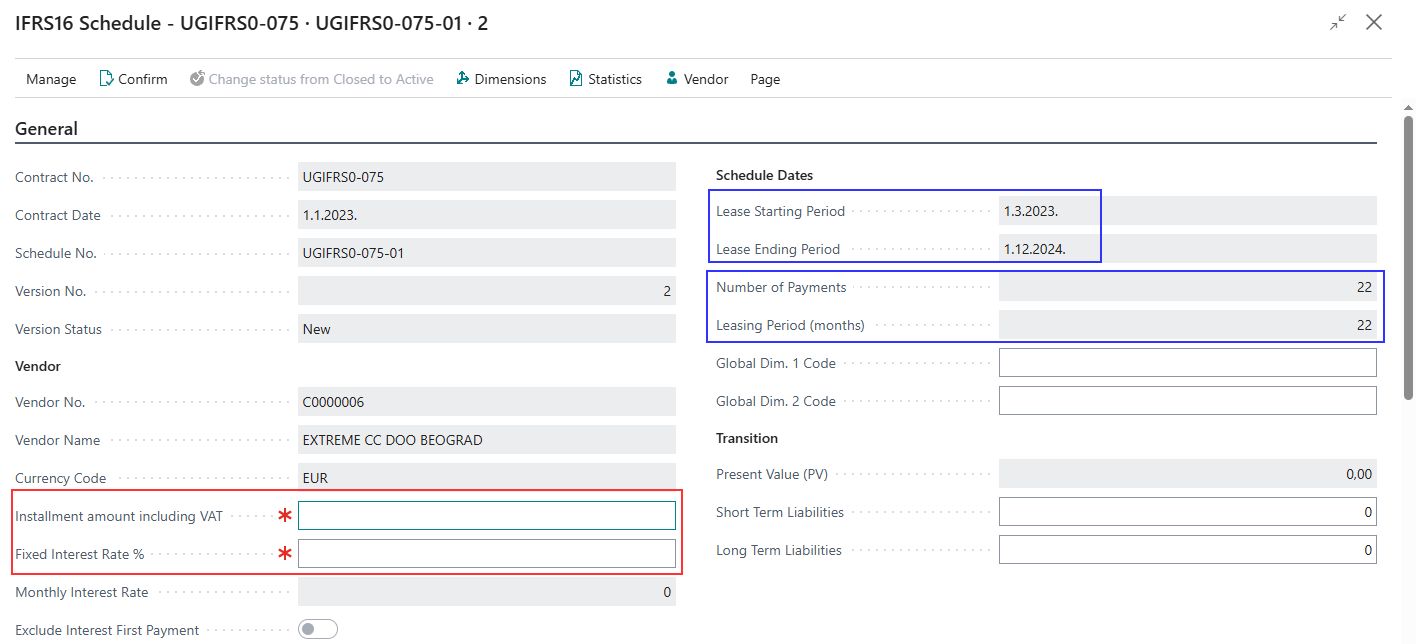This screenshot has width=1416, height=644.
Task: Click the Global Dim. 2 Code field
Action: (x=1188, y=401)
